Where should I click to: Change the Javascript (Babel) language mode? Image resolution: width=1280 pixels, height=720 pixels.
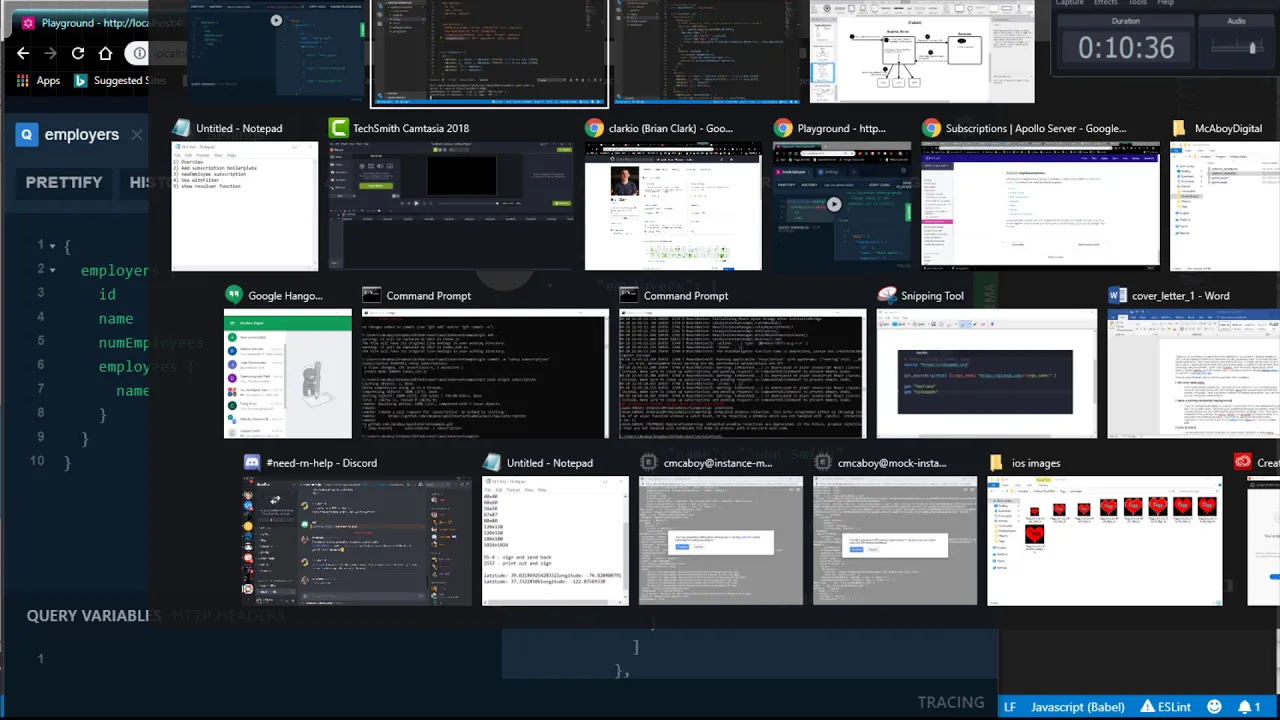[1078, 707]
